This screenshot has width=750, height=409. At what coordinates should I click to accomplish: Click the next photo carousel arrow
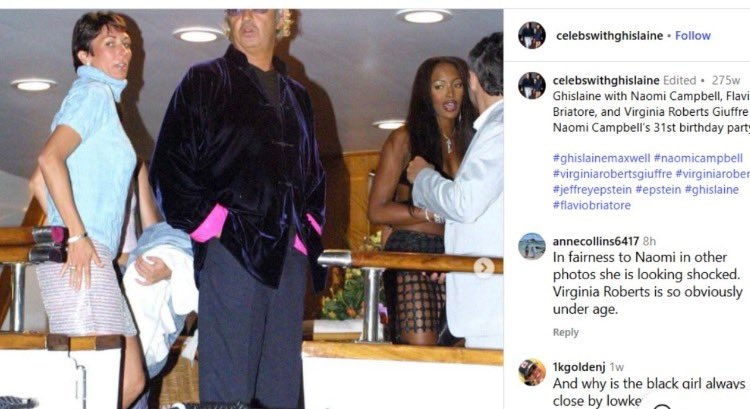click(x=484, y=267)
